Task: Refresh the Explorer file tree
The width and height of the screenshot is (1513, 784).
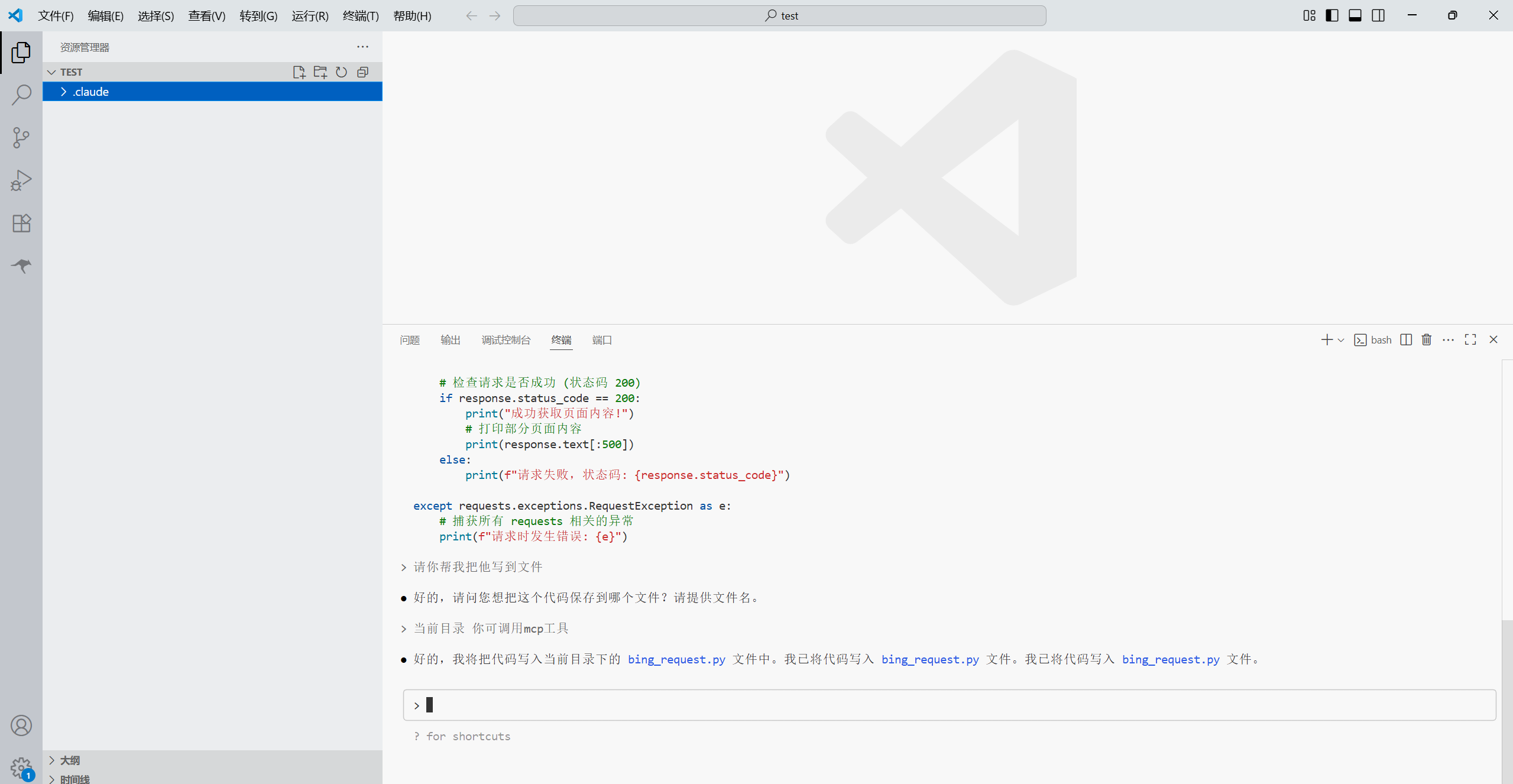Action: point(341,72)
